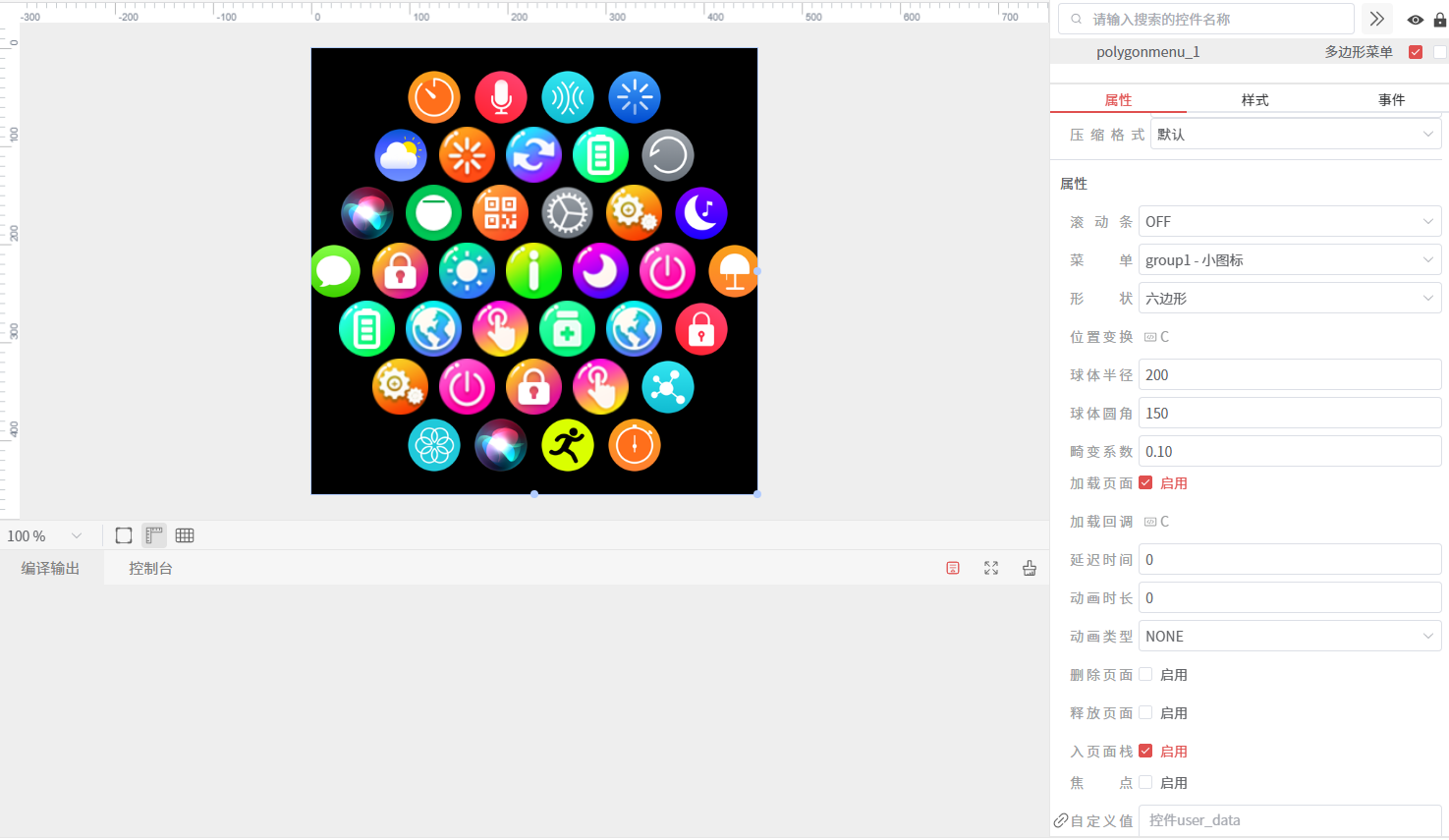Viewport: 1449px width, 840px height.
Task: Click the weather cloud and sun icon
Action: [x=401, y=155]
